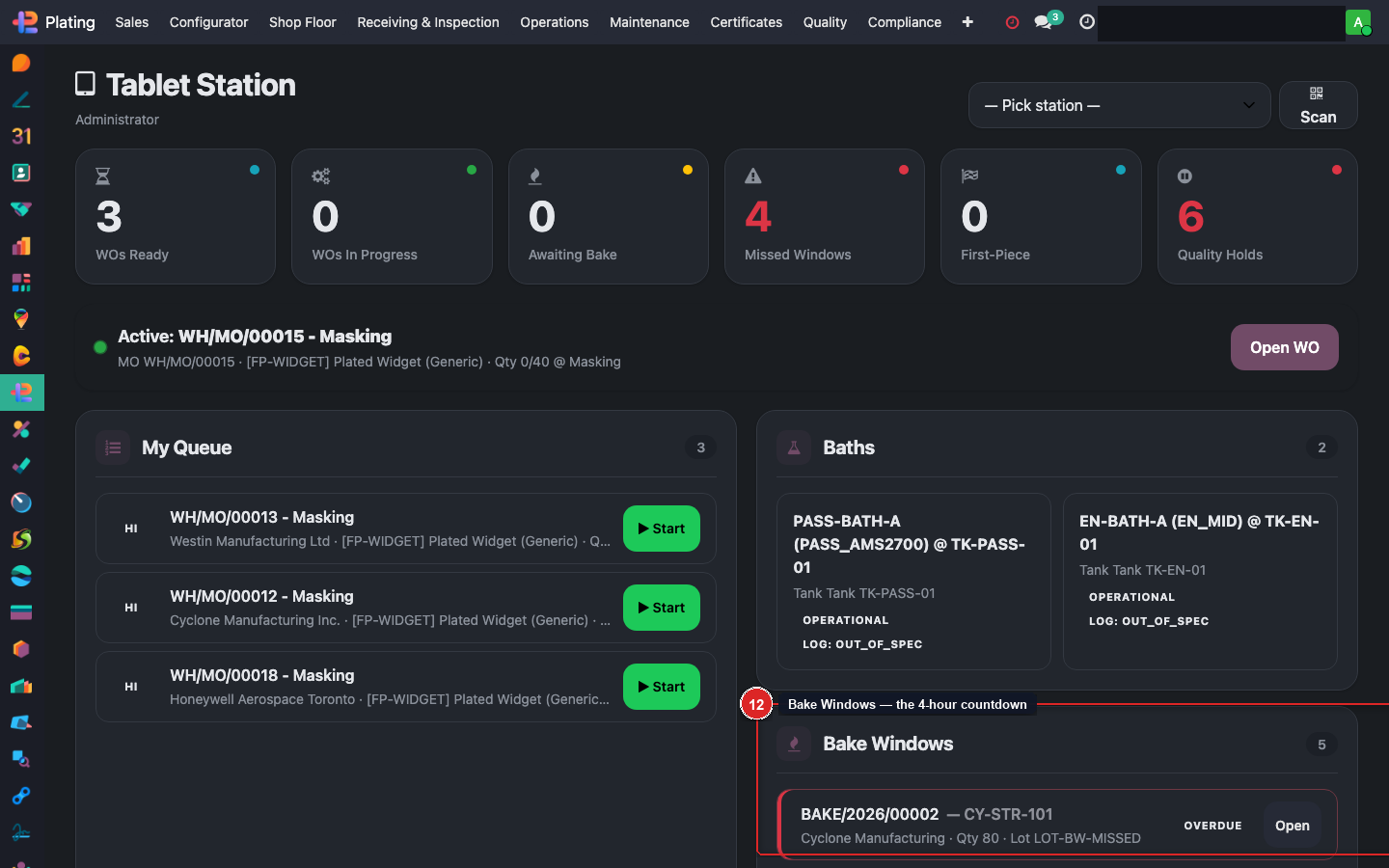Image resolution: width=1389 pixels, height=868 pixels.
Task: Click the teal Contacts sidebar icon
Action: coord(21,173)
